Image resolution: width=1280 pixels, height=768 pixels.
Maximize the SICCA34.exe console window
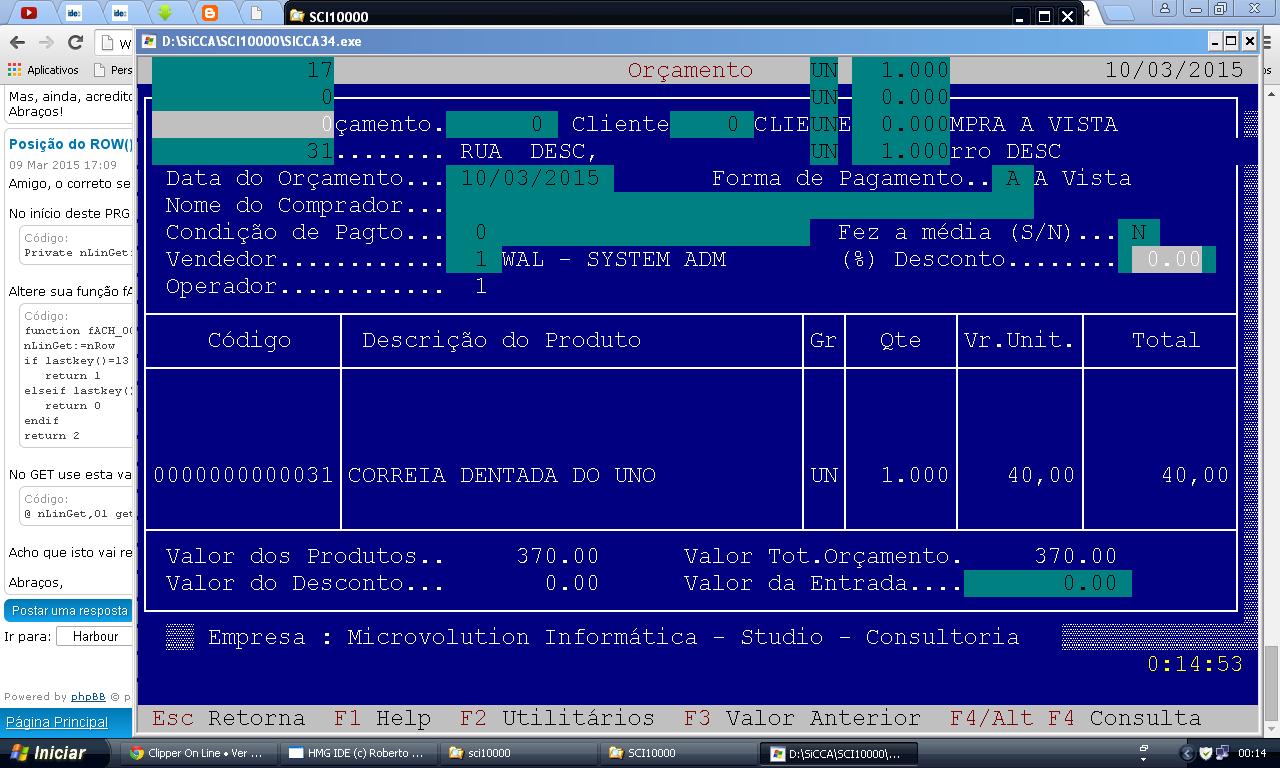pos(1232,41)
